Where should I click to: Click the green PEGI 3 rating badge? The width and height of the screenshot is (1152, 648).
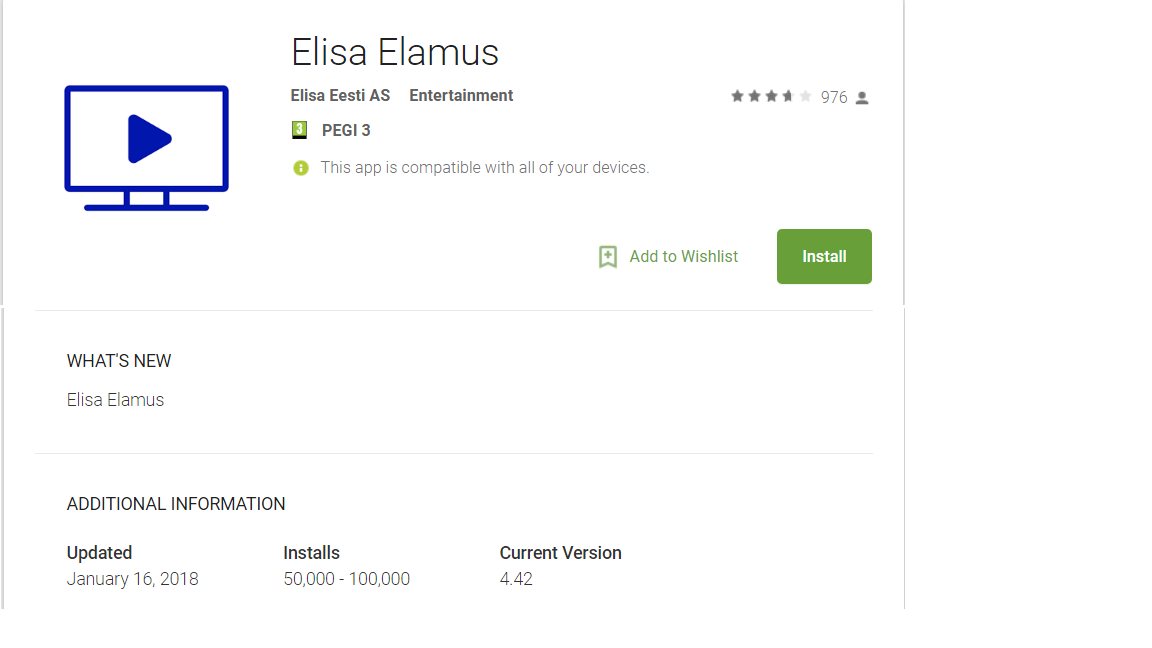click(299, 130)
